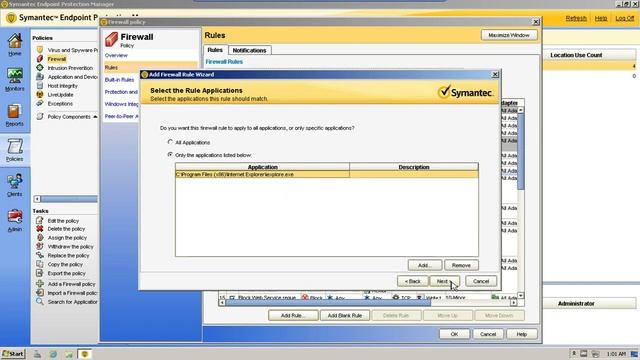Screen dimensions: 640x360
Task: Click Import a Firewall policy icon
Action: (x=40, y=293)
